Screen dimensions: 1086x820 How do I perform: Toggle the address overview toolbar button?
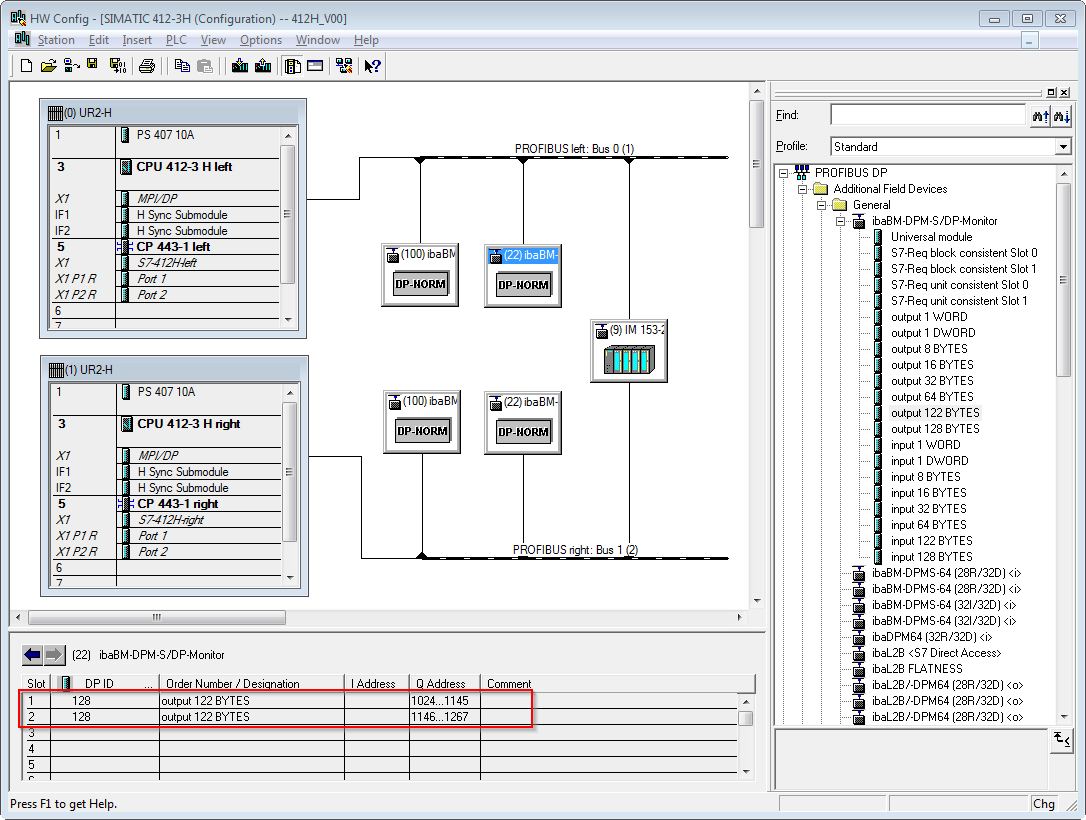[315, 66]
